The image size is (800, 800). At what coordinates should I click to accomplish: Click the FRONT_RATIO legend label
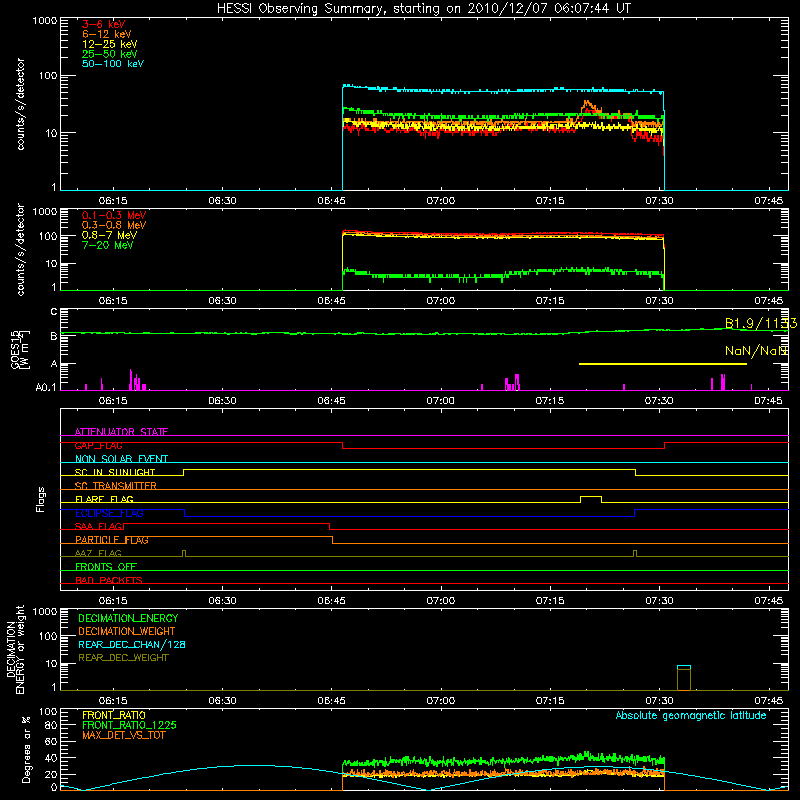click(x=114, y=715)
